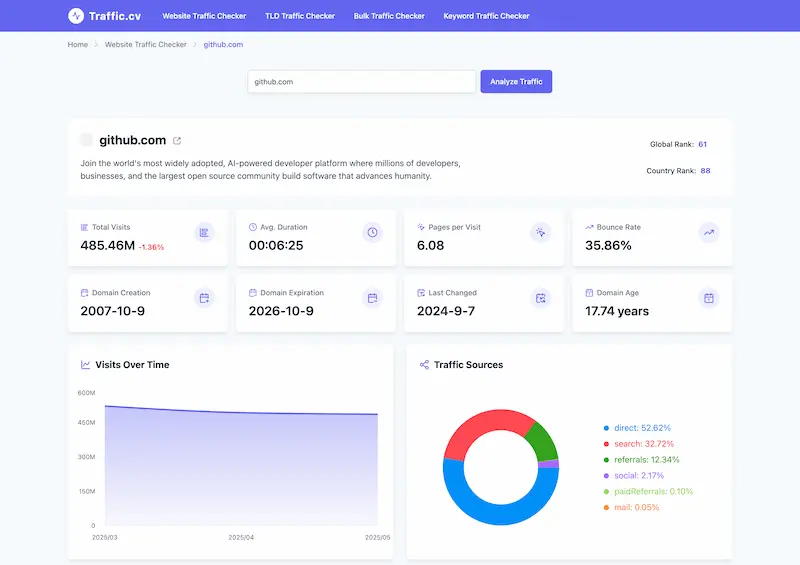Click the Global Rank value 61

(703, 144)
